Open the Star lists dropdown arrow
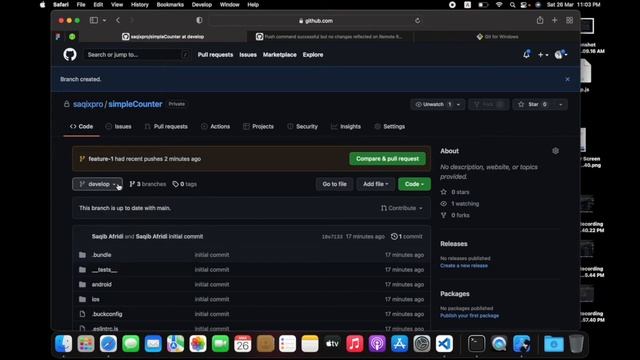This screenshot has width=640, height=360. click(x=561, y=104)
